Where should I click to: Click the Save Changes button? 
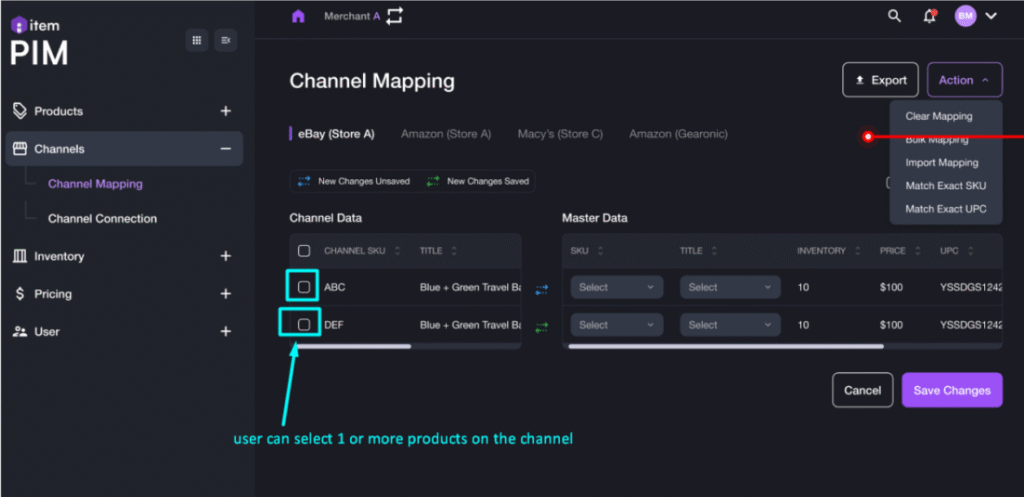coord(951,390)
